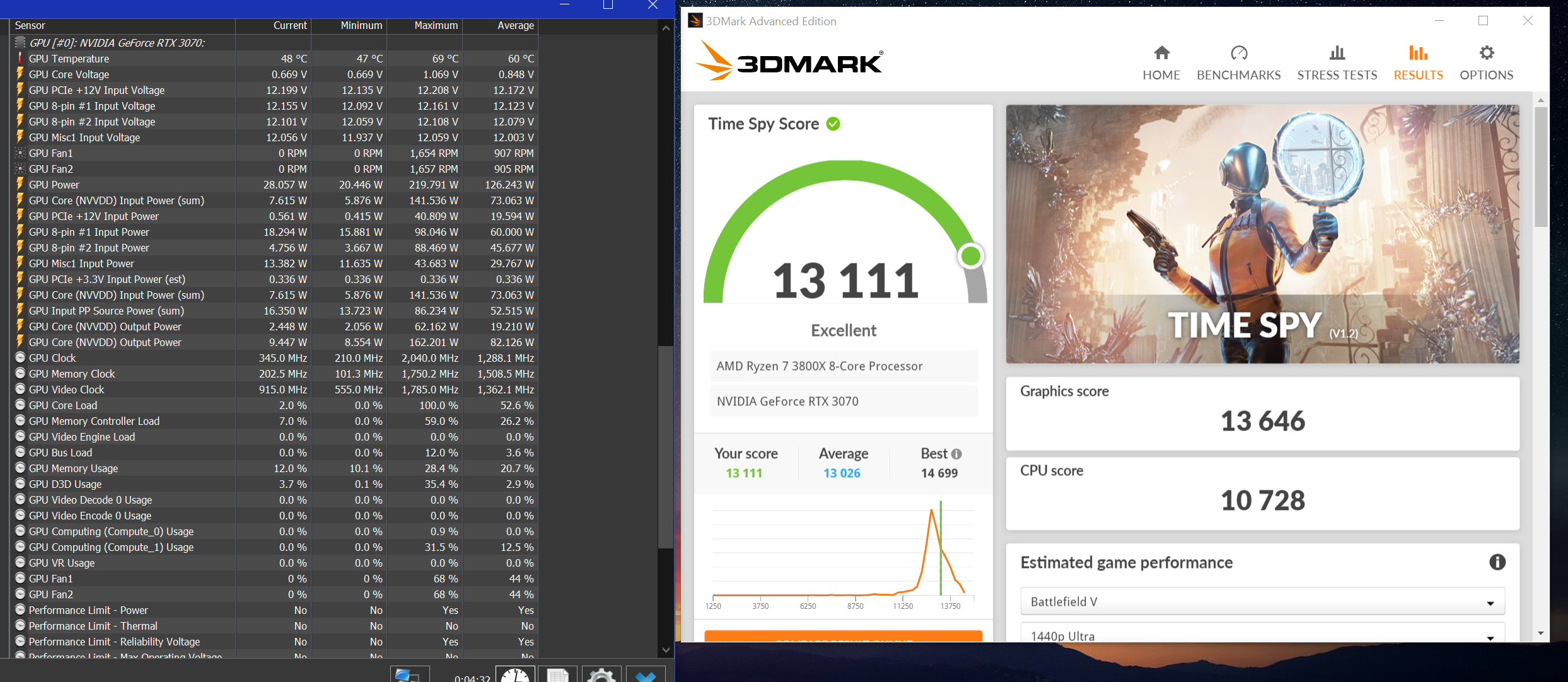The width and height of the screenshot is (1568, 682).
Task: Select the GPU PCIe +12V Input Voltage row
Action: tap(274, 90)
